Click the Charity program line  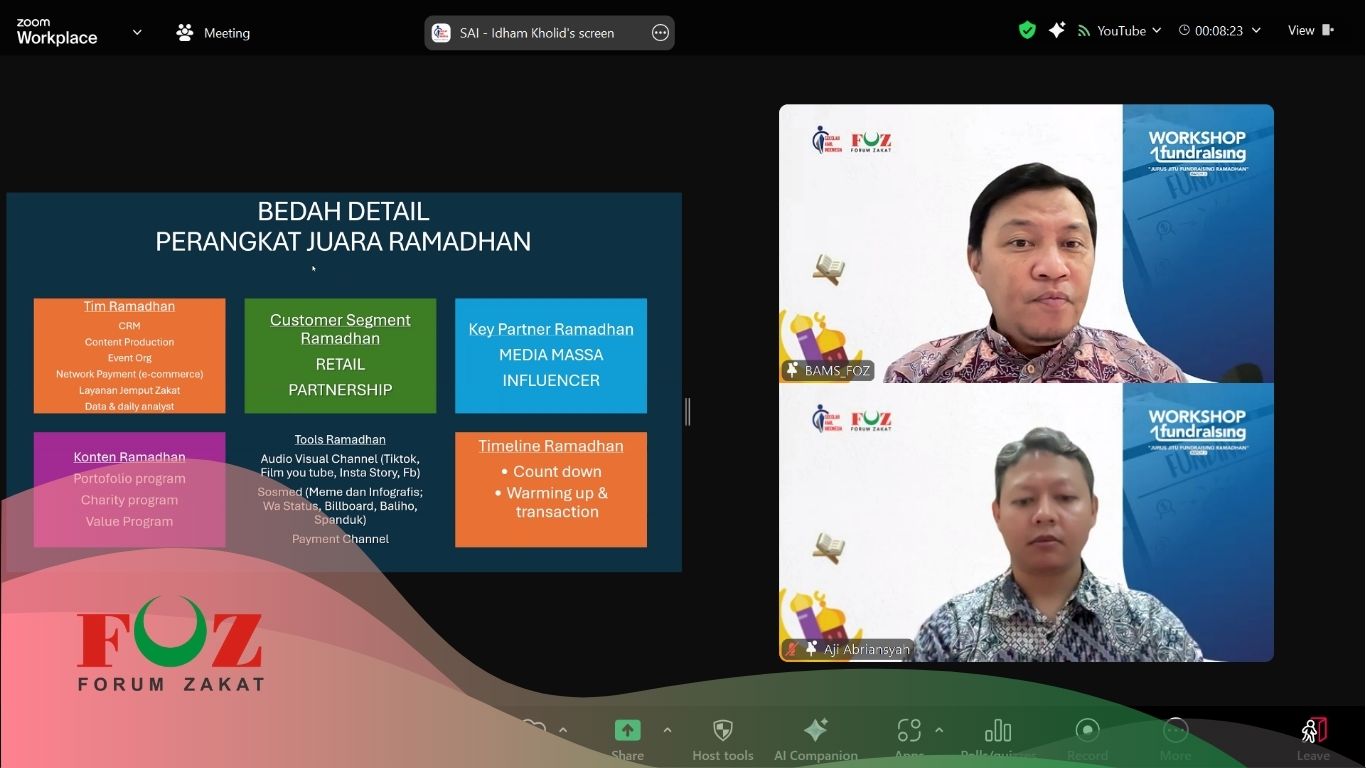click(x=129, y=500)
